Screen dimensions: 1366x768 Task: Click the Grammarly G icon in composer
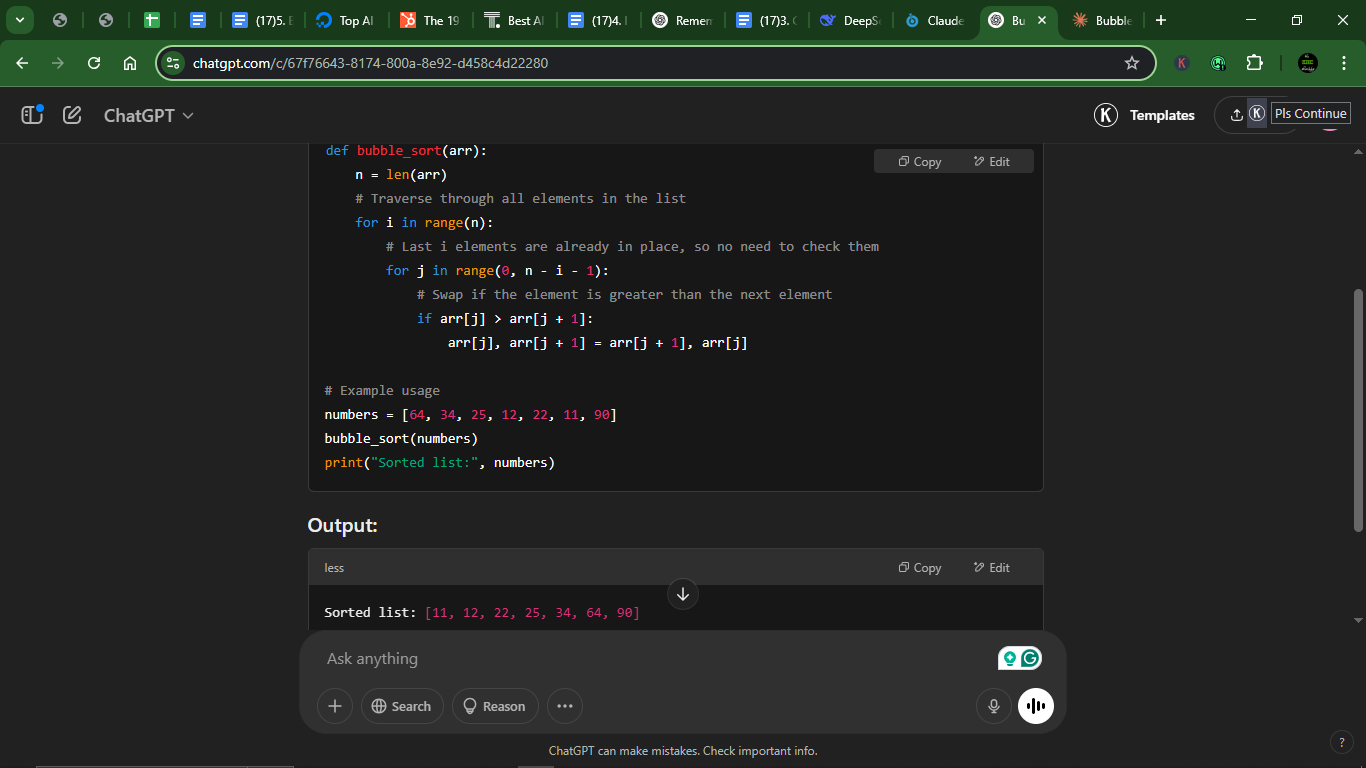pos(1031,658)
